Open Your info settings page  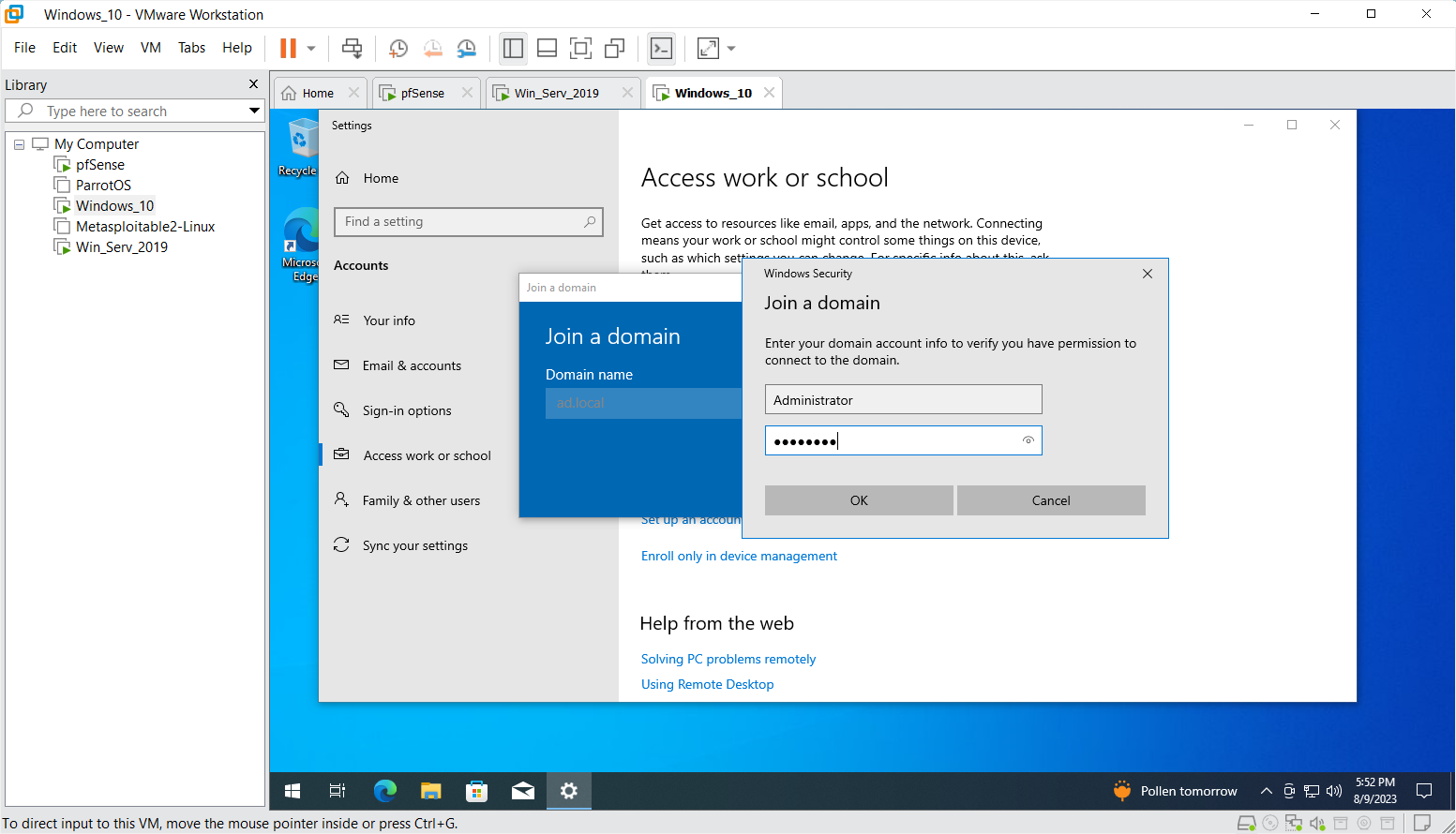tap(389, 320)
